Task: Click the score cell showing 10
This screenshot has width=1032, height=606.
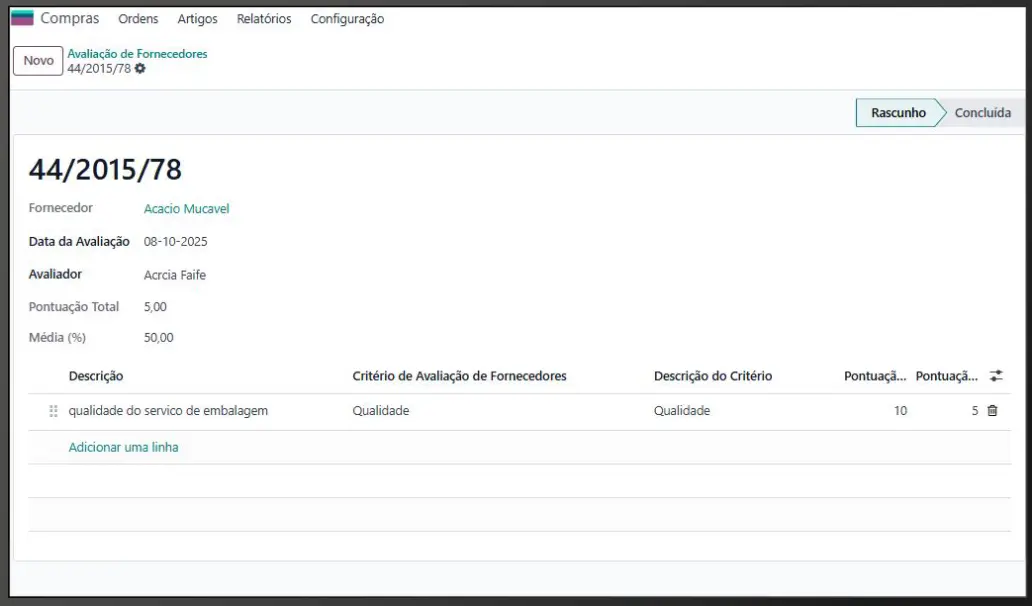Action: tap(900, 411)
